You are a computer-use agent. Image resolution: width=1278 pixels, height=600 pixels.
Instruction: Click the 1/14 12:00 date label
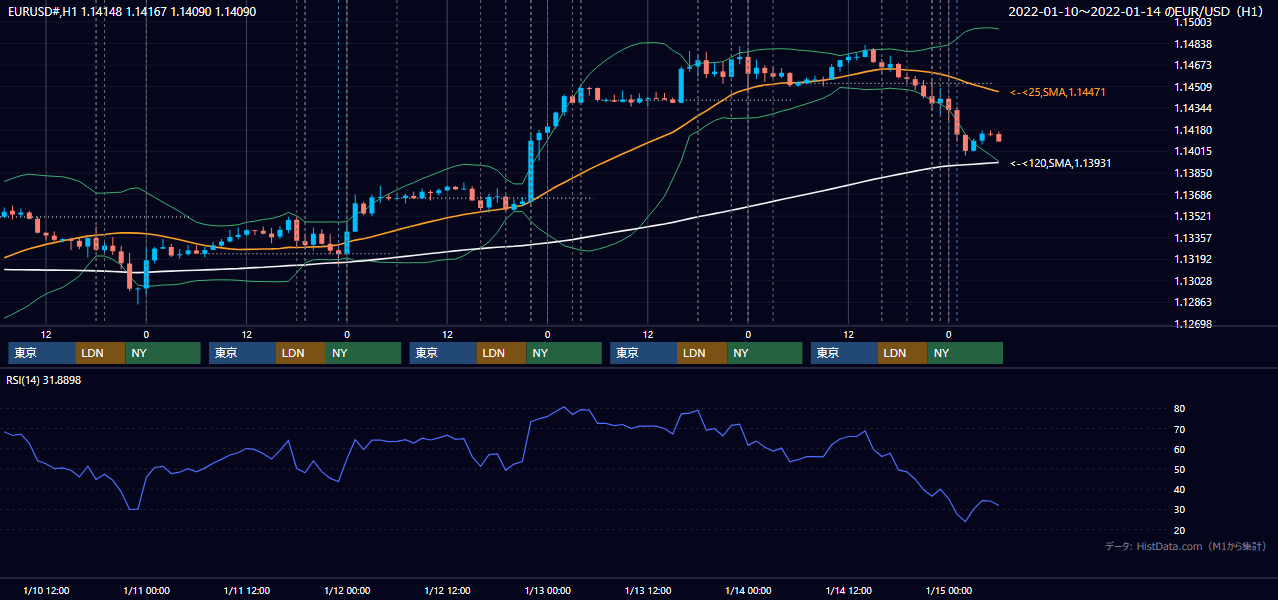pyautogui.click(x=848, y=590)
